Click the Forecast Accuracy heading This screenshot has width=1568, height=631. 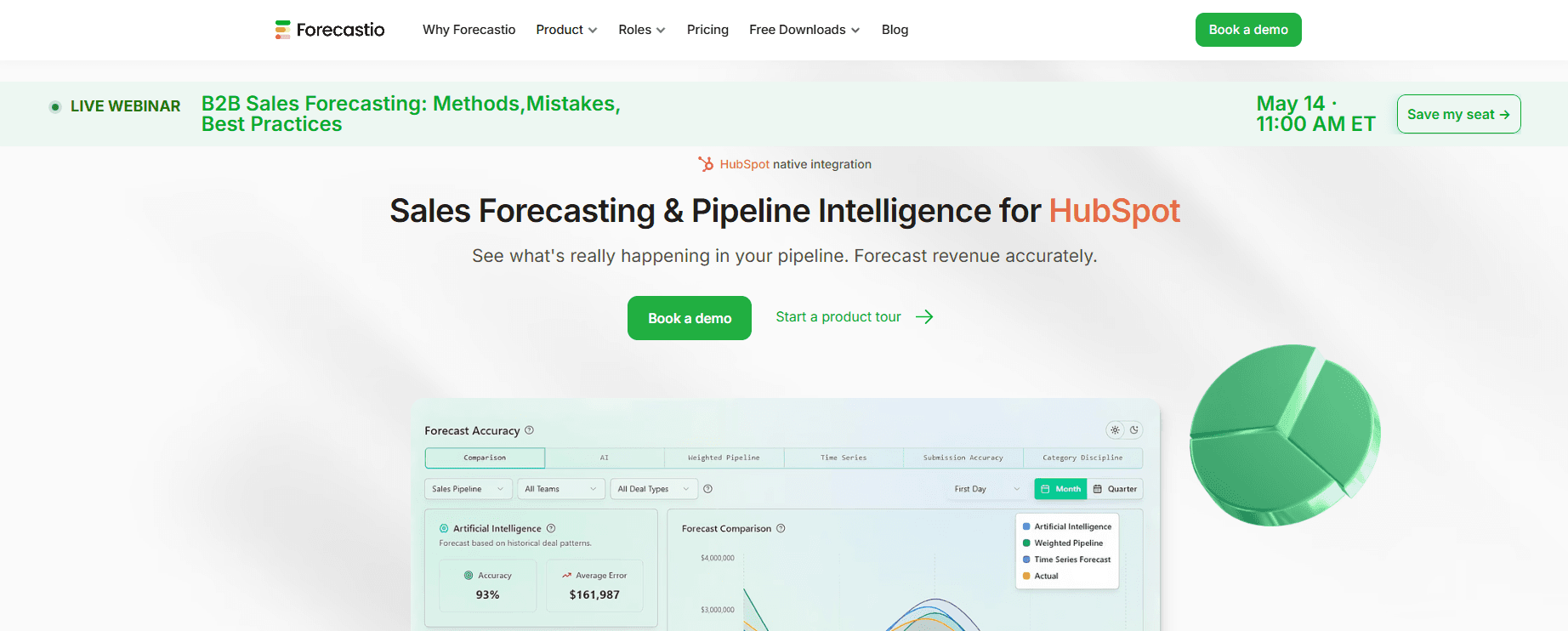click(x=472, y=431)
